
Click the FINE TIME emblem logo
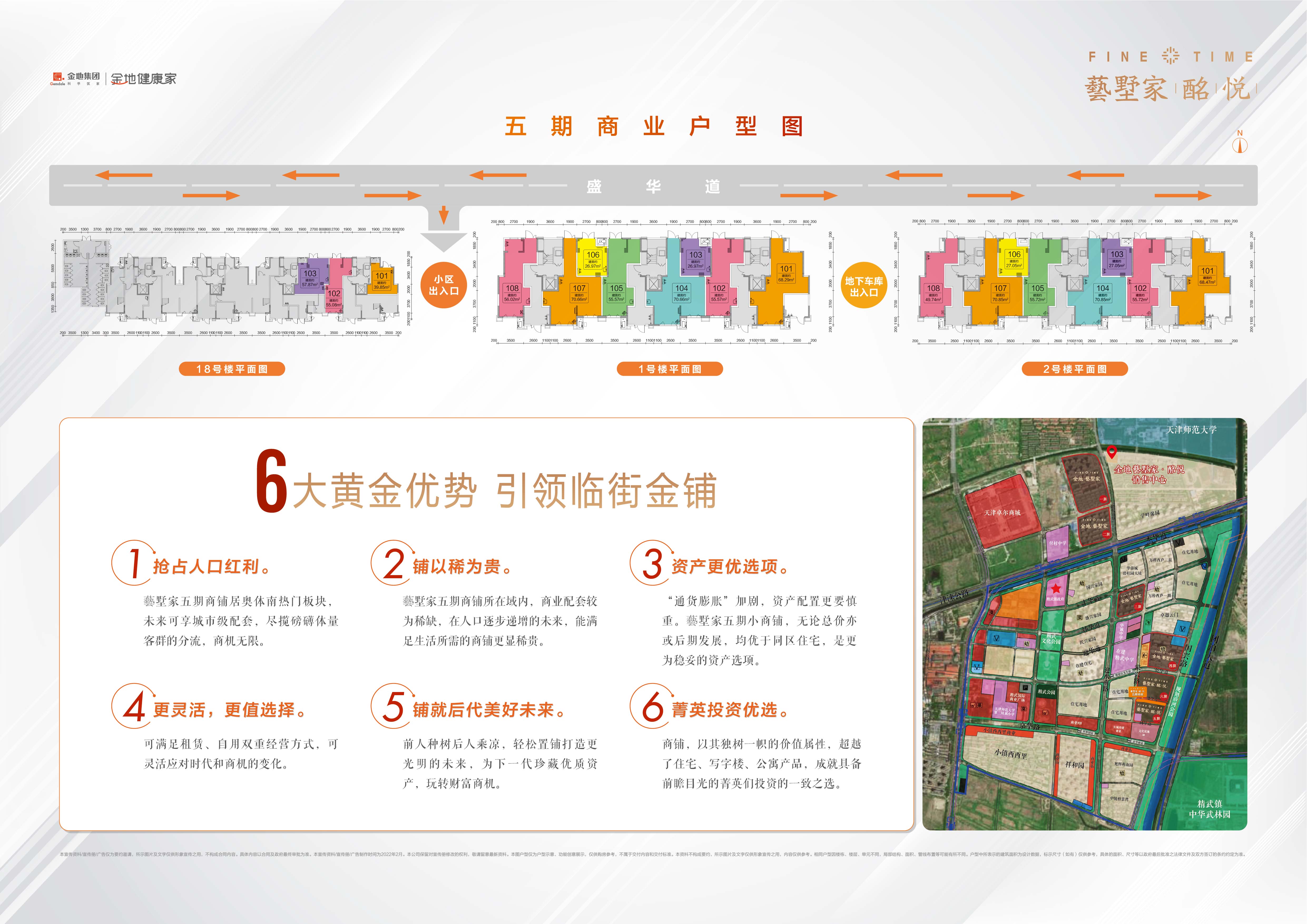1170,56
